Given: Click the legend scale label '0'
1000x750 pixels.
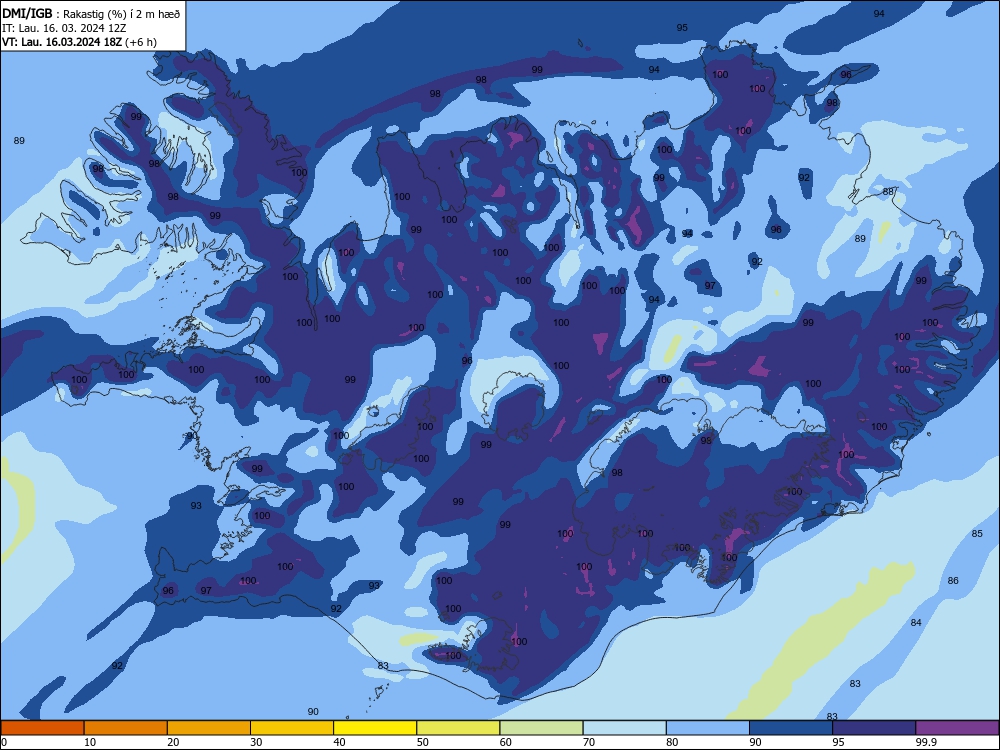Looking at the screenshot, I should (4, 742).
